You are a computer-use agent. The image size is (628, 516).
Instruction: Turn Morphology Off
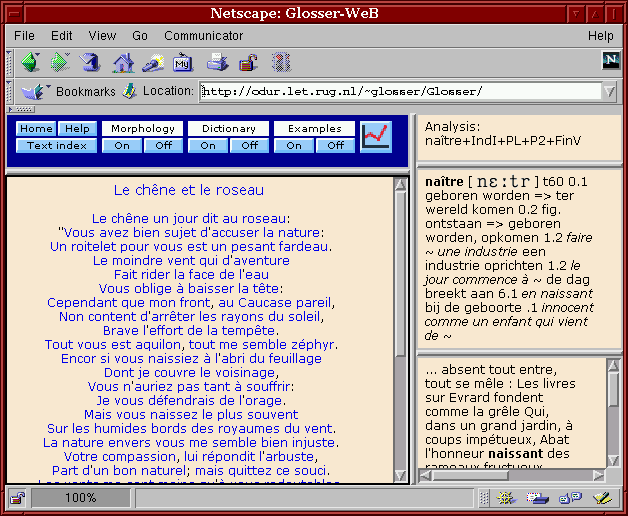[x=164, y=145]
